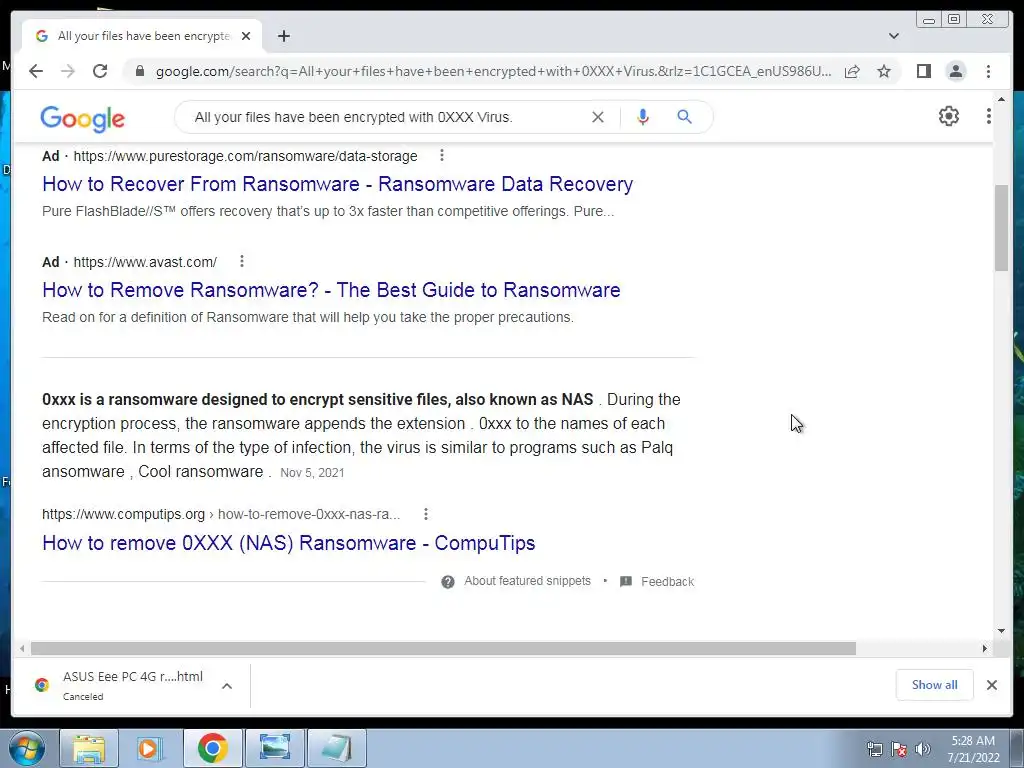1024x768 pixels.
Task: Expand the tab search dropdown arrow
Action: click(x=894, y=36)
